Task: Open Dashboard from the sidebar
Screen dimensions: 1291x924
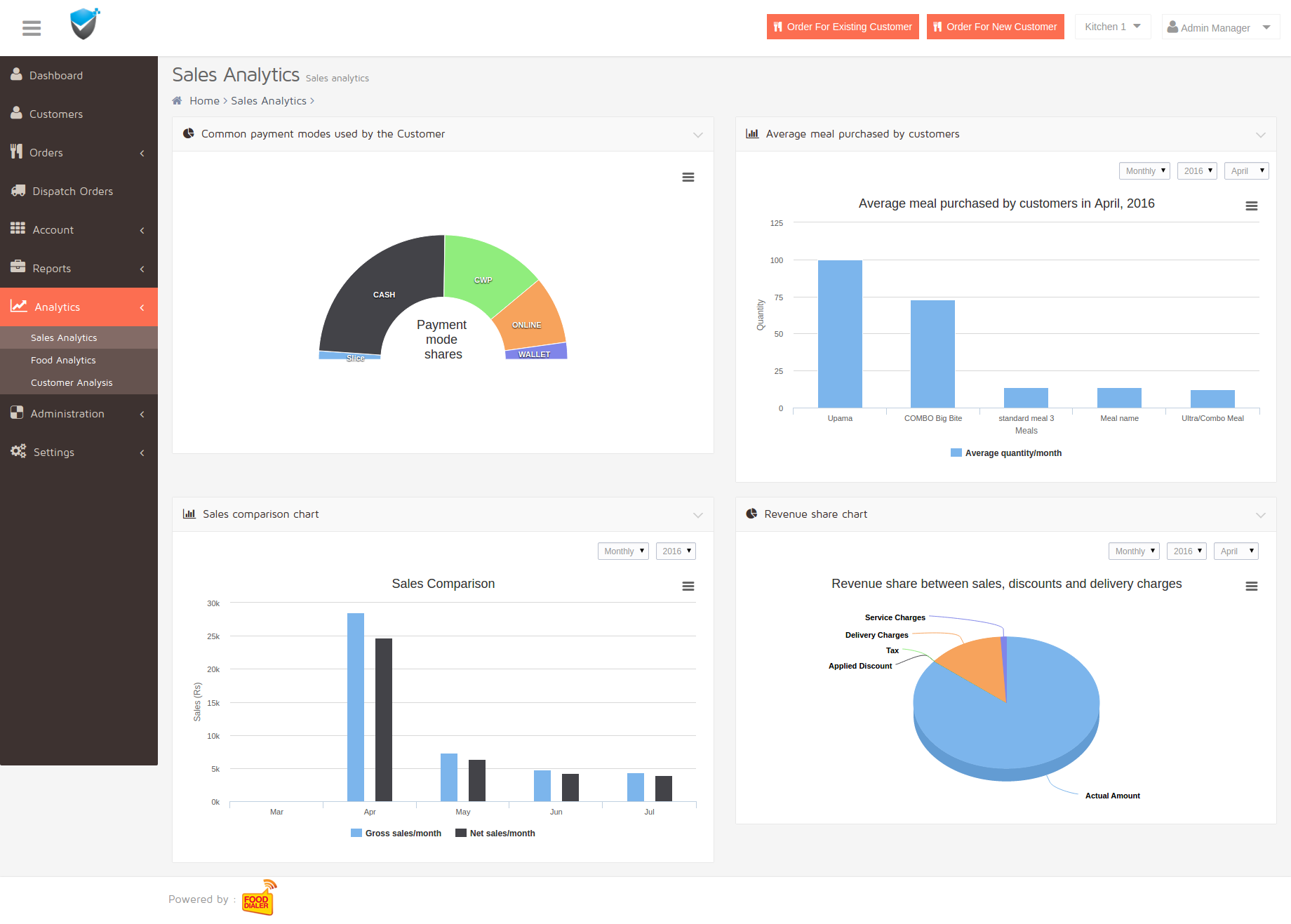Action: click(x=79, y=75)
